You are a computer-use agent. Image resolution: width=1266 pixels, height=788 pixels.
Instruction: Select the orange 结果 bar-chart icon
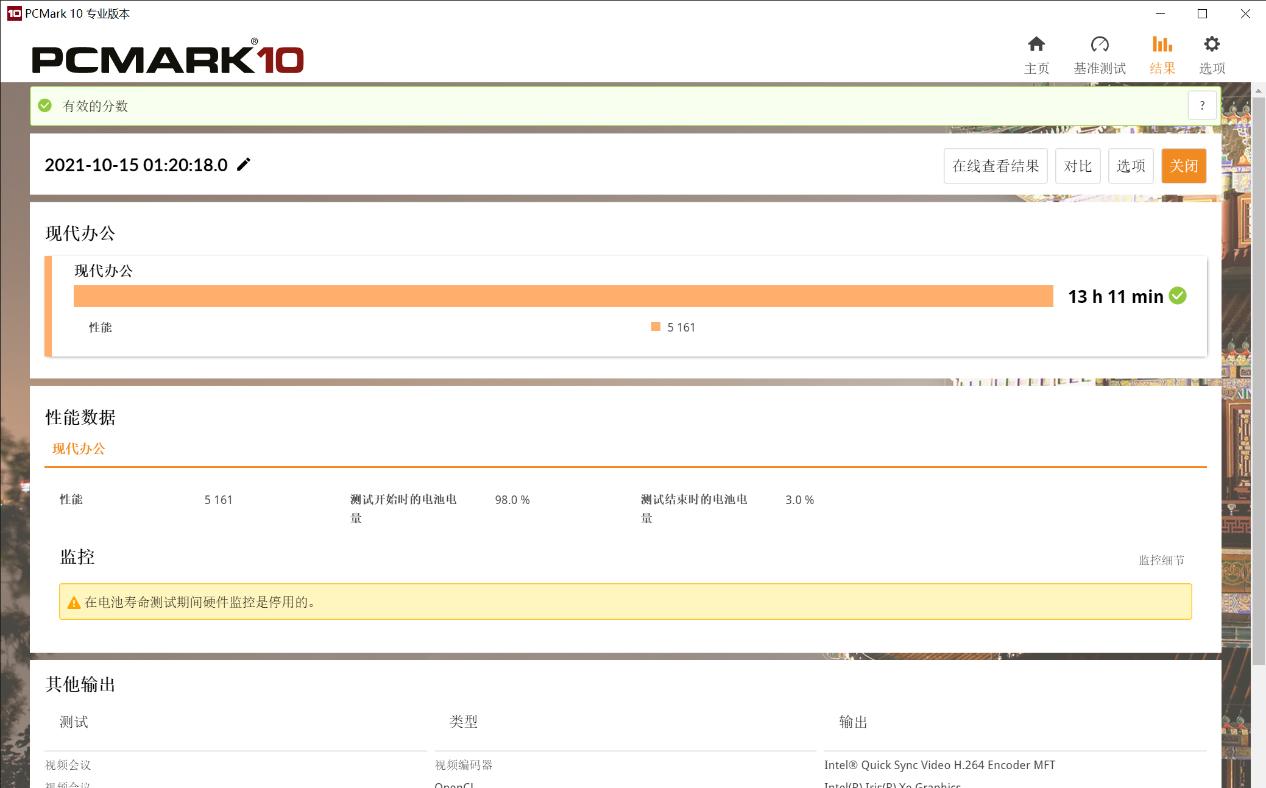click(1161, 44)
